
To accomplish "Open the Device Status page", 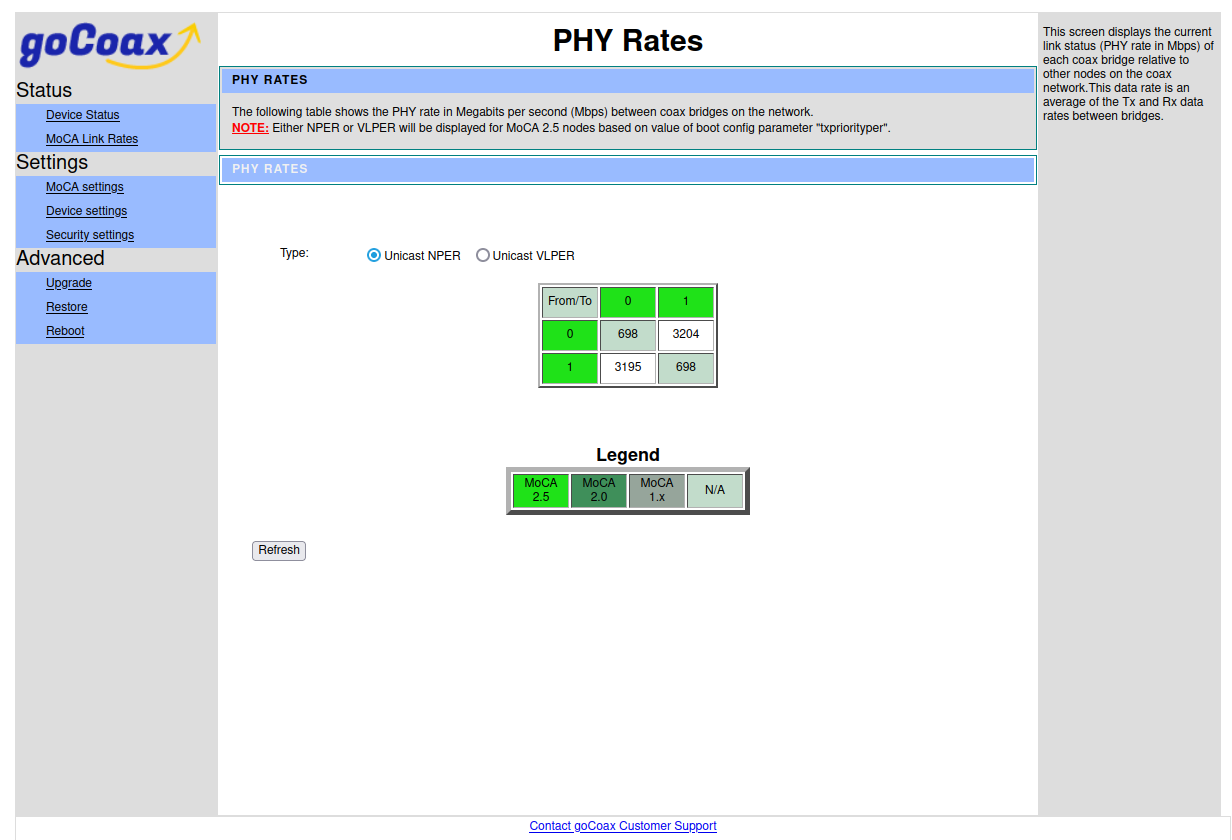I will 82,115.
